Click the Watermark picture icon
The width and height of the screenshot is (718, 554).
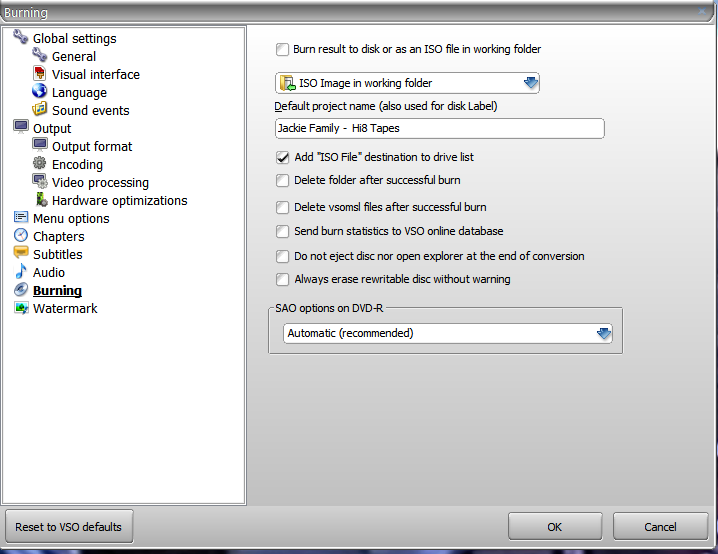tap(21, 308)
